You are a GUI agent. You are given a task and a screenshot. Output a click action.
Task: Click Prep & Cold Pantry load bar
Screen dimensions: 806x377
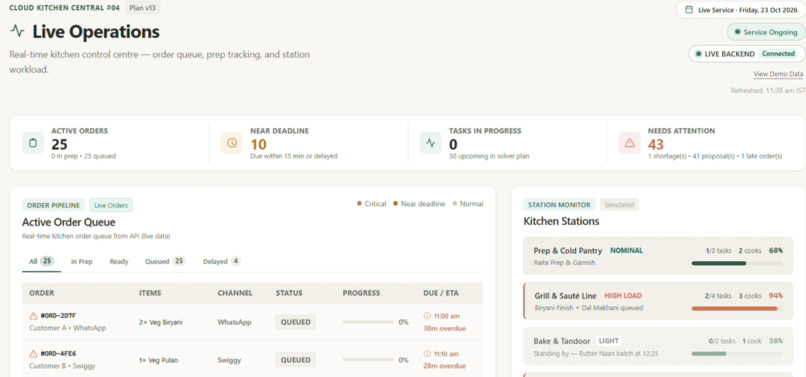[x=737, y=263]
